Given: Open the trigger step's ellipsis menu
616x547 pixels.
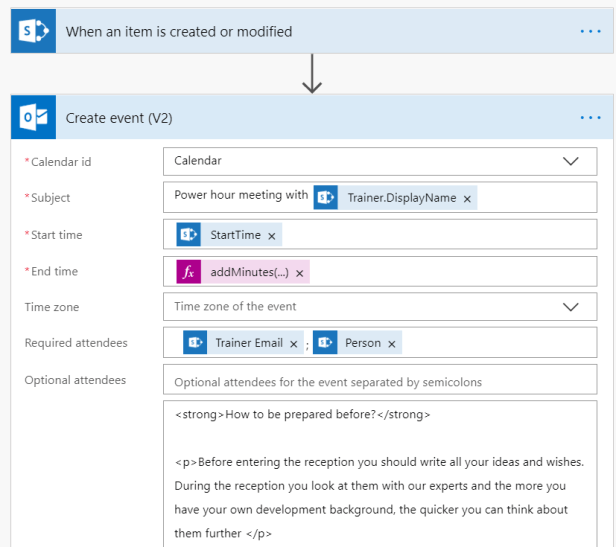Looking at the screenshot, I should 590,31.
